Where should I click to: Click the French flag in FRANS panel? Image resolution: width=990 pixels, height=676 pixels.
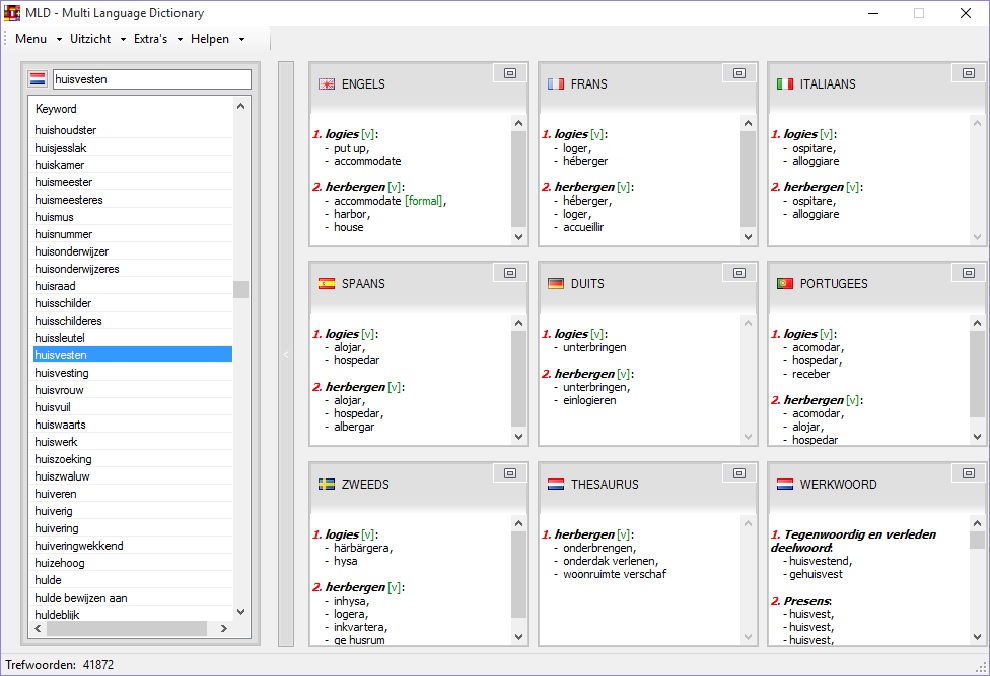(x=556, y=84)
